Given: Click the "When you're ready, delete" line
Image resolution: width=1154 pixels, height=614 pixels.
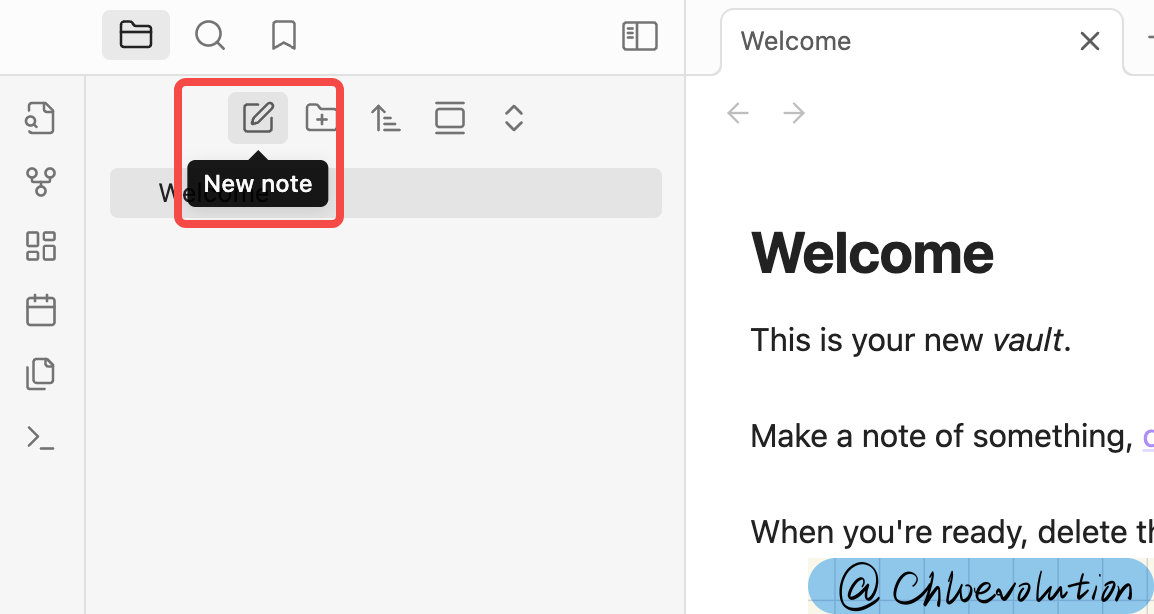Looking at the screenshot, I should (x=952, y=532).
